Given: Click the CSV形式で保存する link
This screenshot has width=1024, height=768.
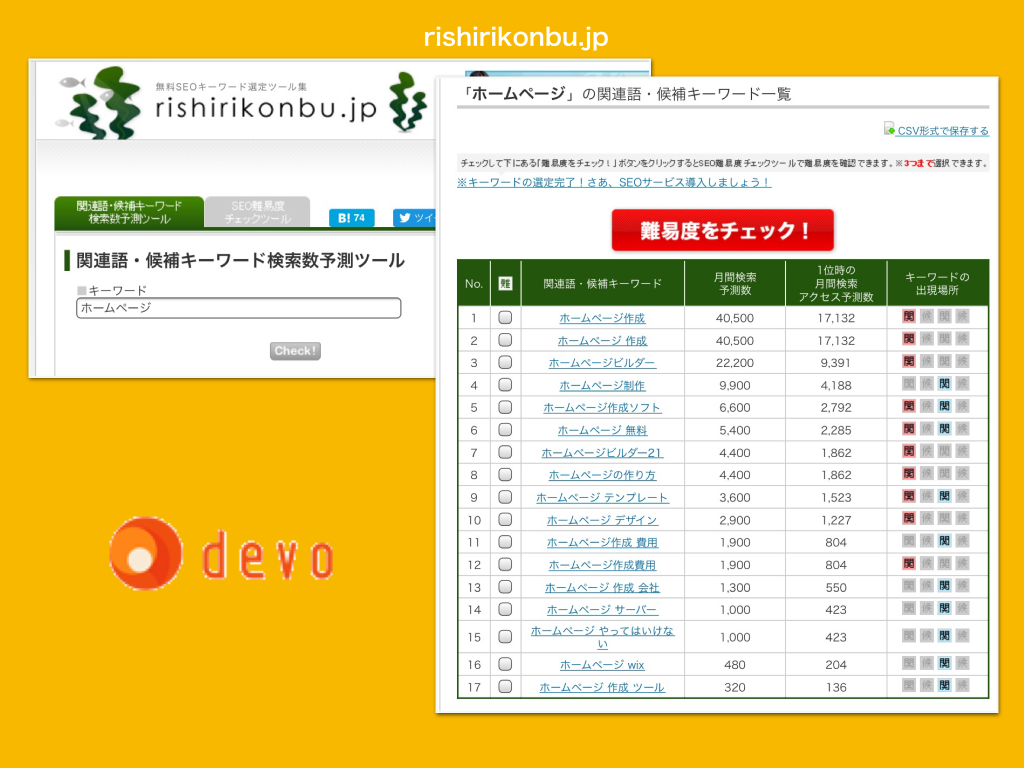Looking at the screenshot, I should [942, 131].
